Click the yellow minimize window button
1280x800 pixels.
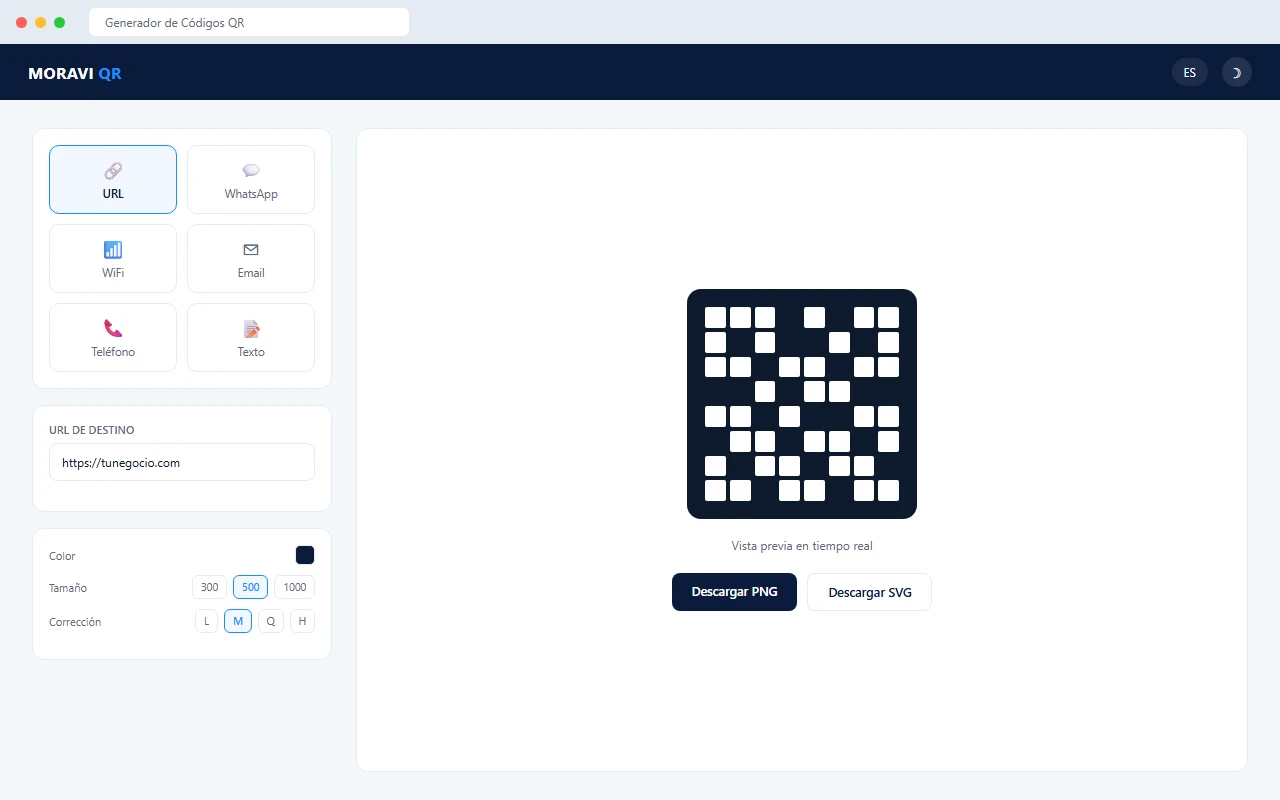pos(41,22)
